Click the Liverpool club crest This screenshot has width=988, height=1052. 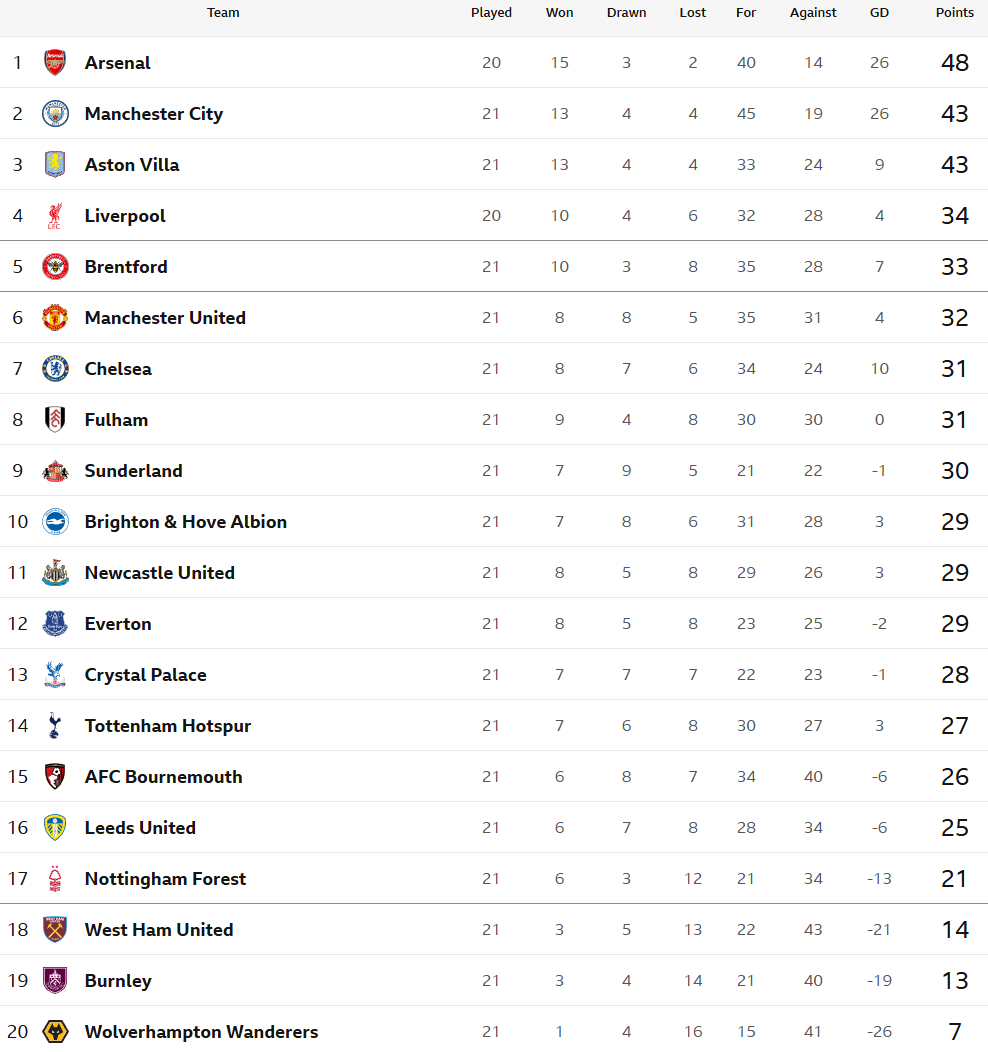(55, 216)
